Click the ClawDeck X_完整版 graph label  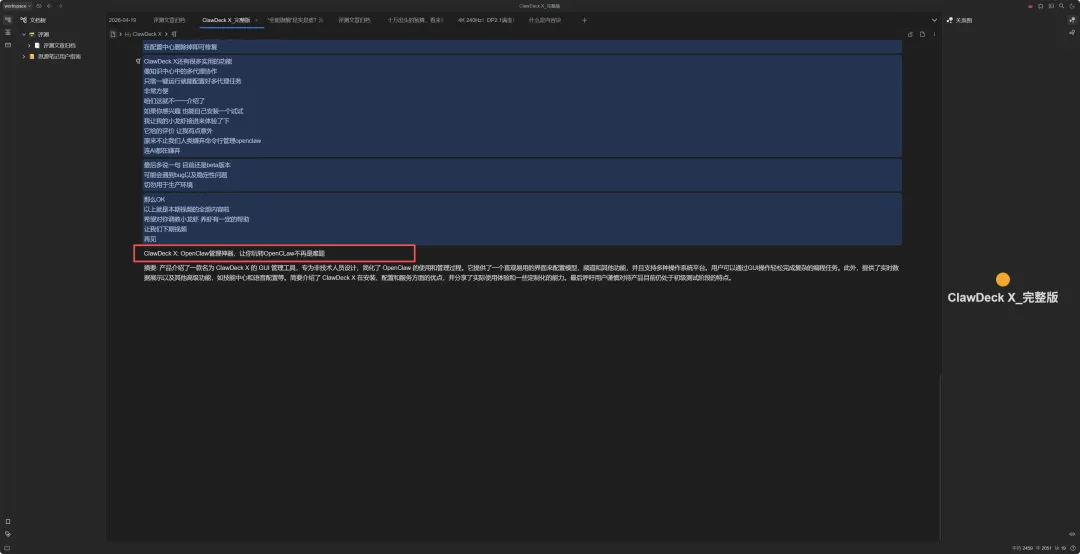pos(1003,298)
